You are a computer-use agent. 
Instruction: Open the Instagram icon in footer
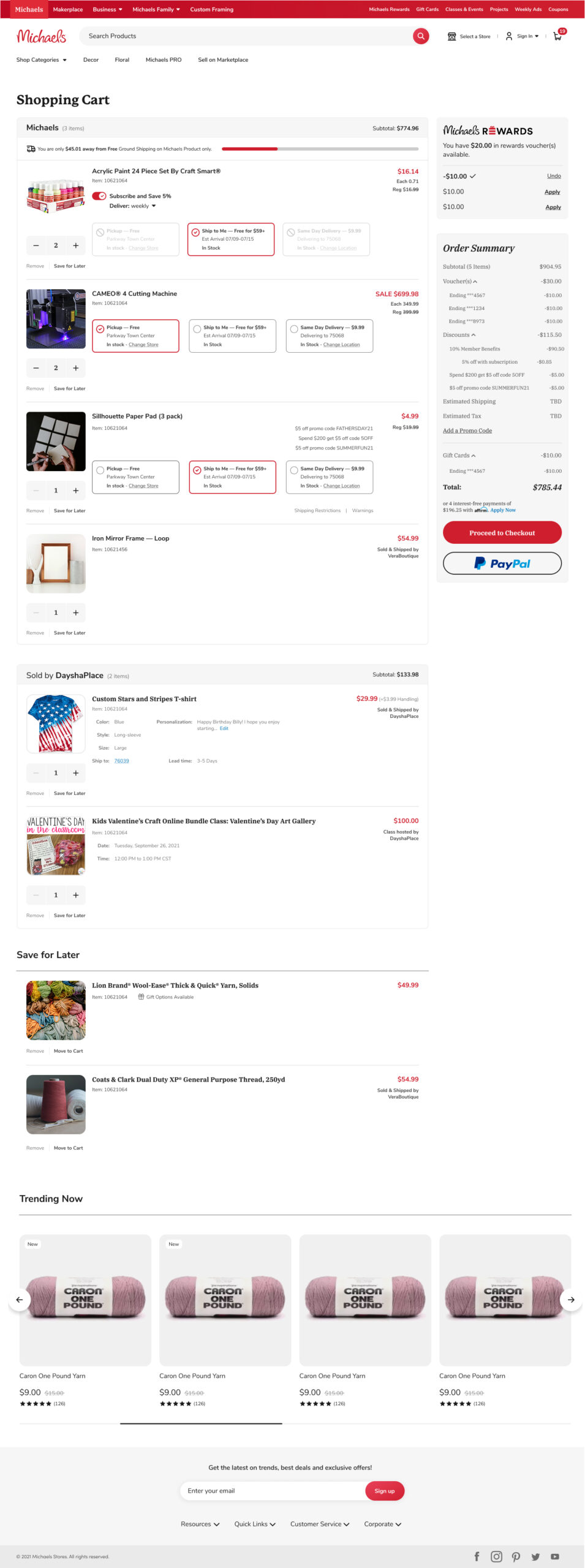point(496,1556)
